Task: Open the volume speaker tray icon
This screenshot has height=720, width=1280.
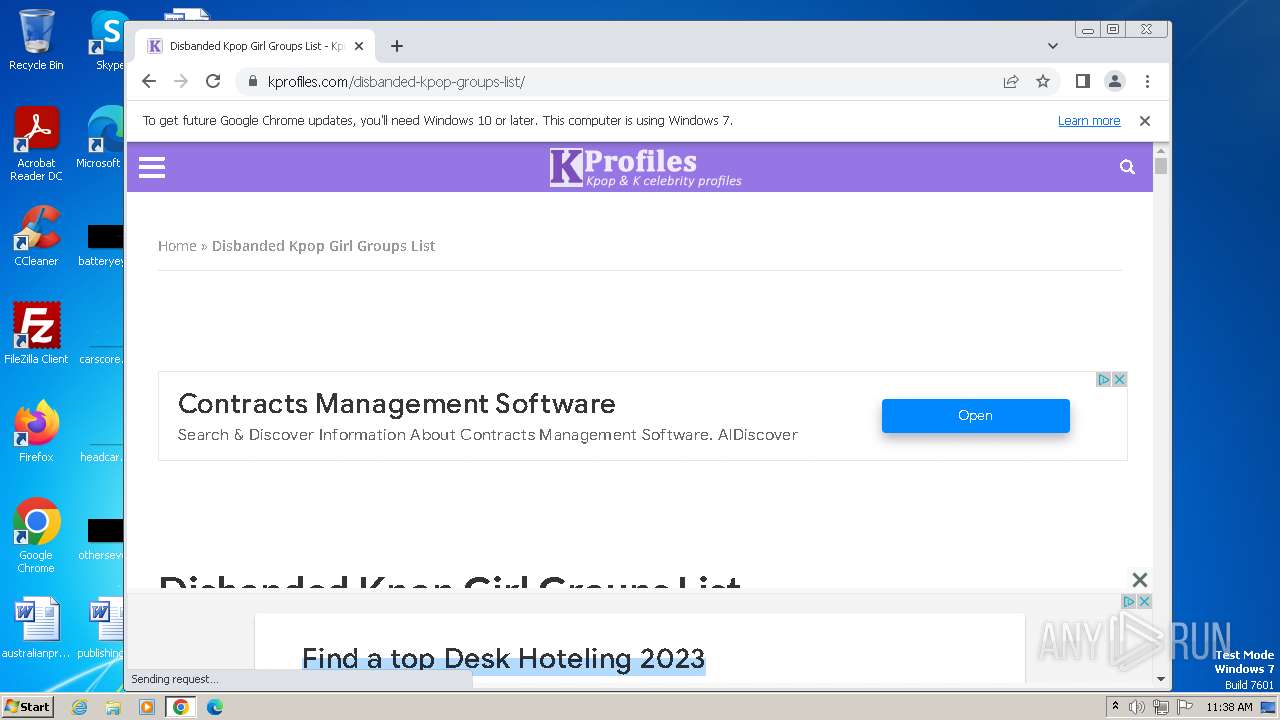Action: pyautogui.click(x=1137, y=707)
